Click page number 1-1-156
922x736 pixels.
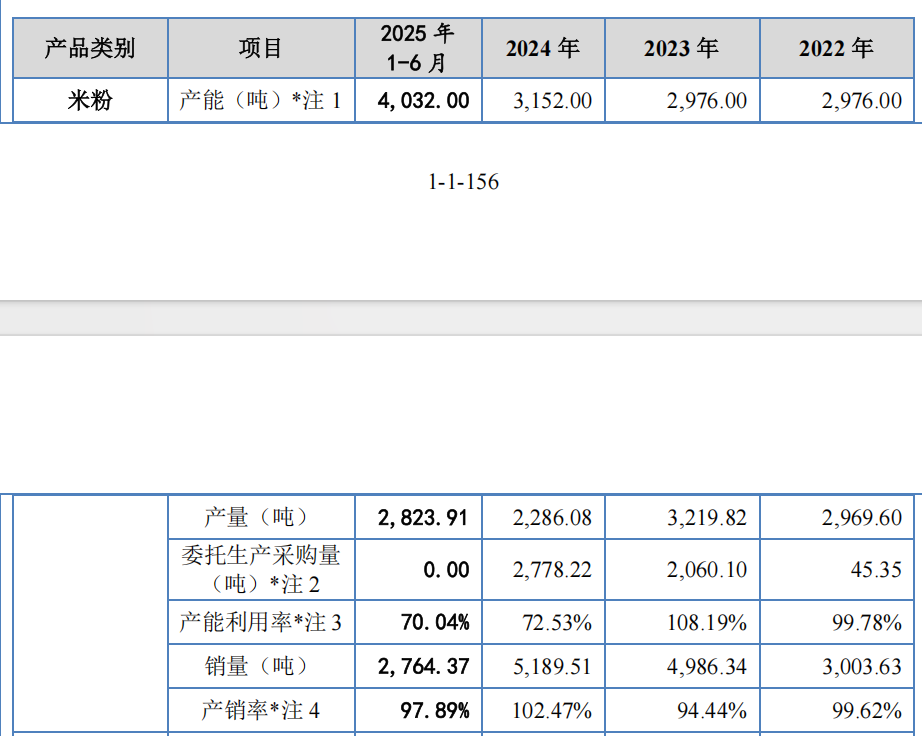click(x=463, y=182)
